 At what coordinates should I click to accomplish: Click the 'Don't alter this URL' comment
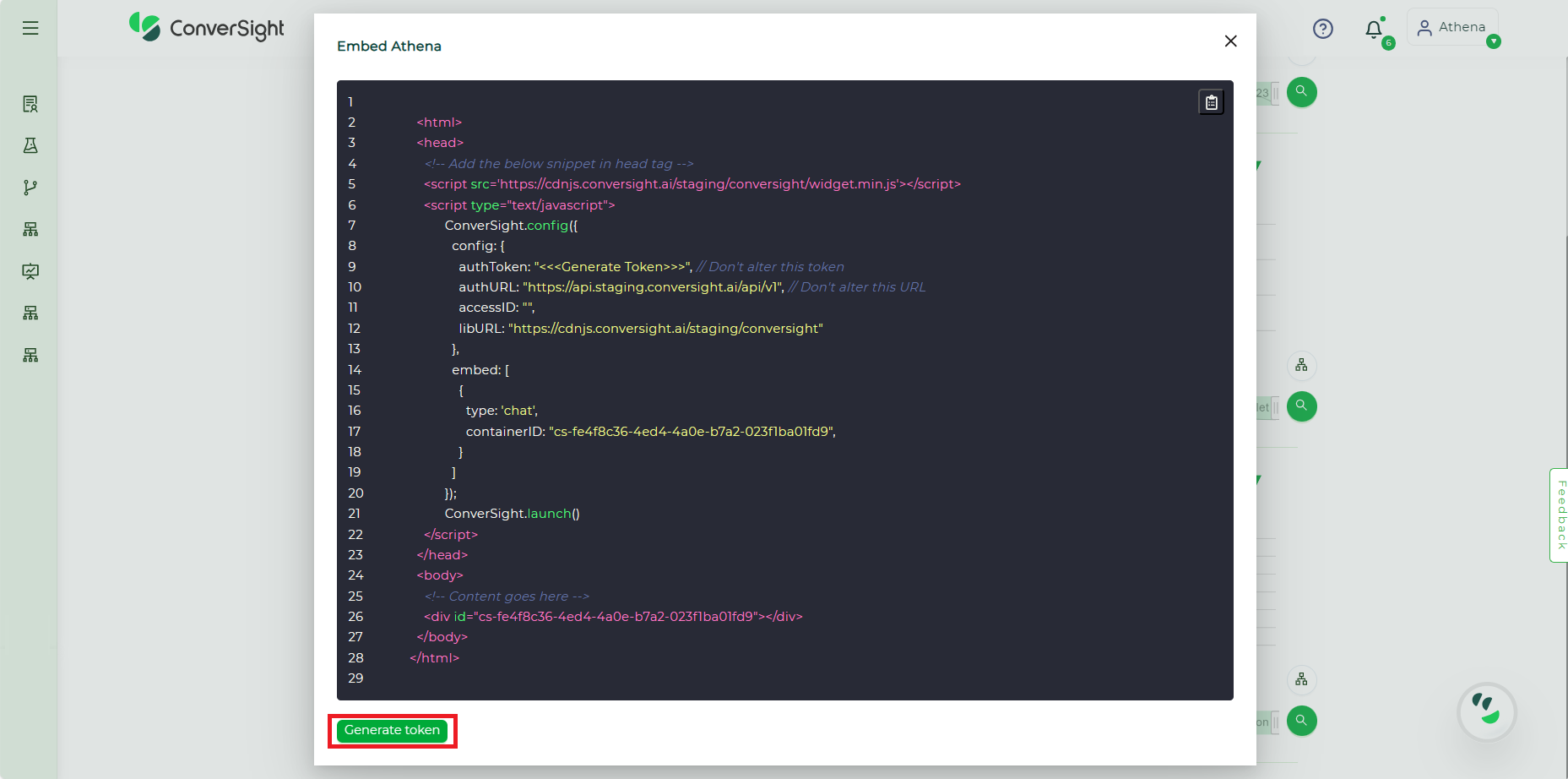(x=857, y=287)
